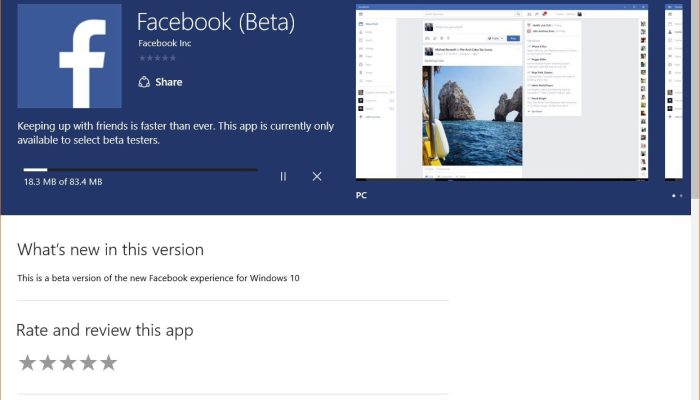Rate the app three stars
The width and height of the screenshot is (700, 400).
click(x=68, y=363)
